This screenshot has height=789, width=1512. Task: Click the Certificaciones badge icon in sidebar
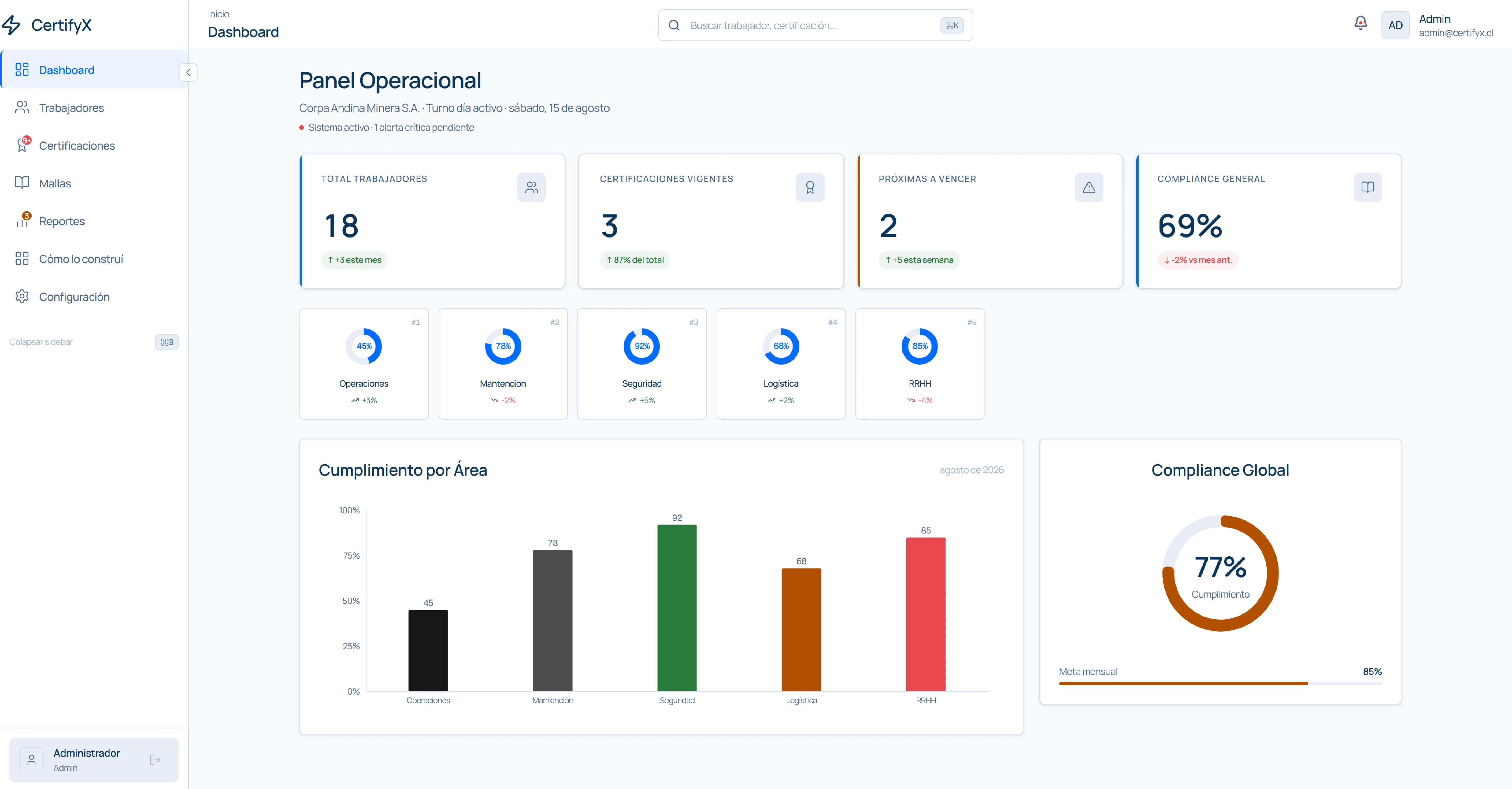pyautogui.click(x=23, y=144)
